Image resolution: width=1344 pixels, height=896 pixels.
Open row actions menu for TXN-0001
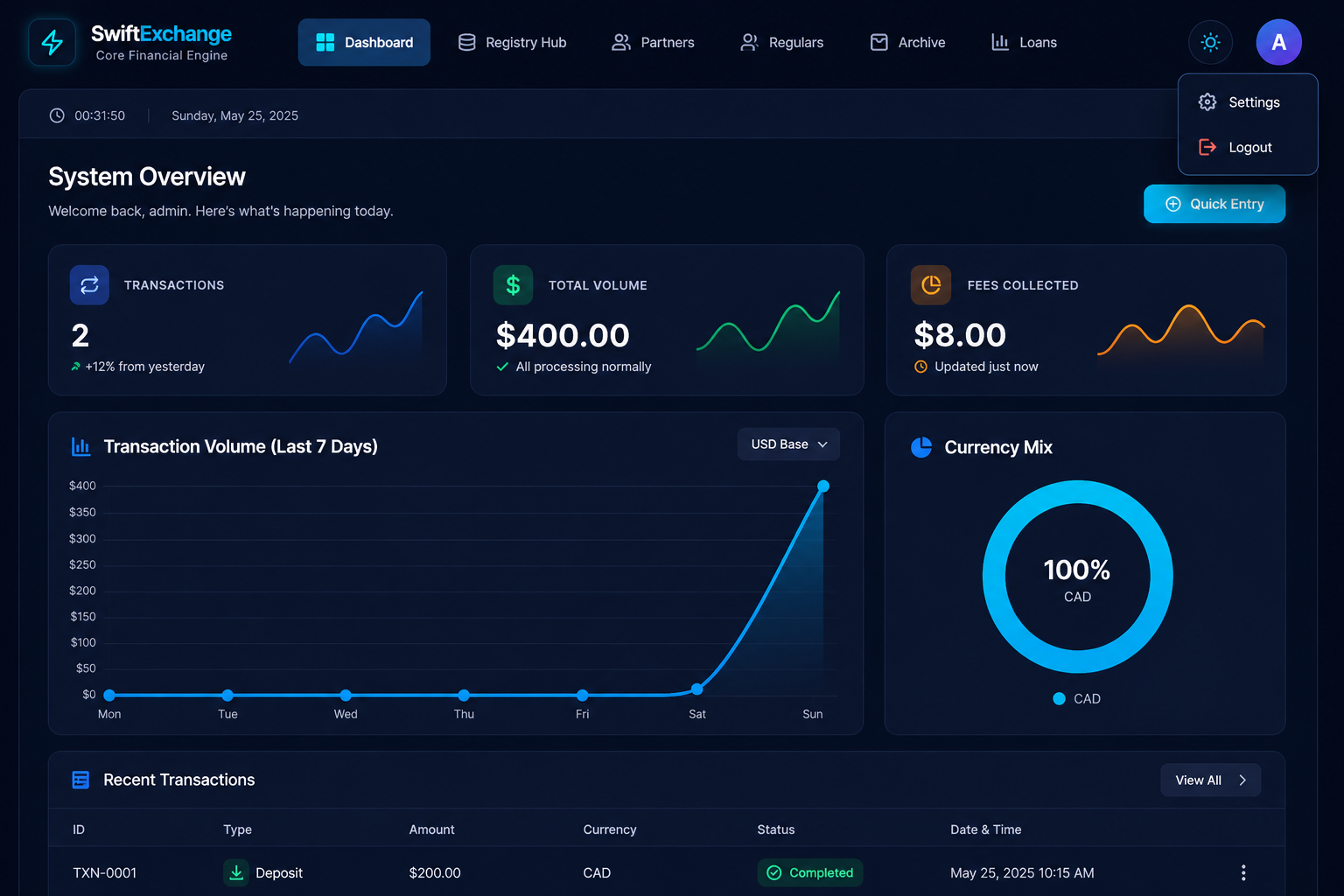(1243, 872)
